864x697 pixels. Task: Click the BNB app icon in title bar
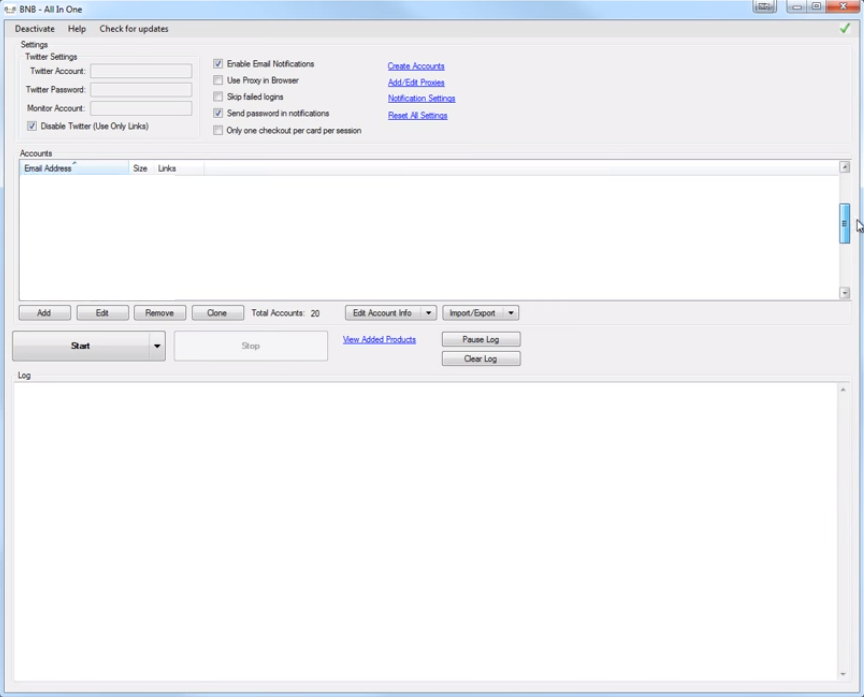tap(10, 8)
